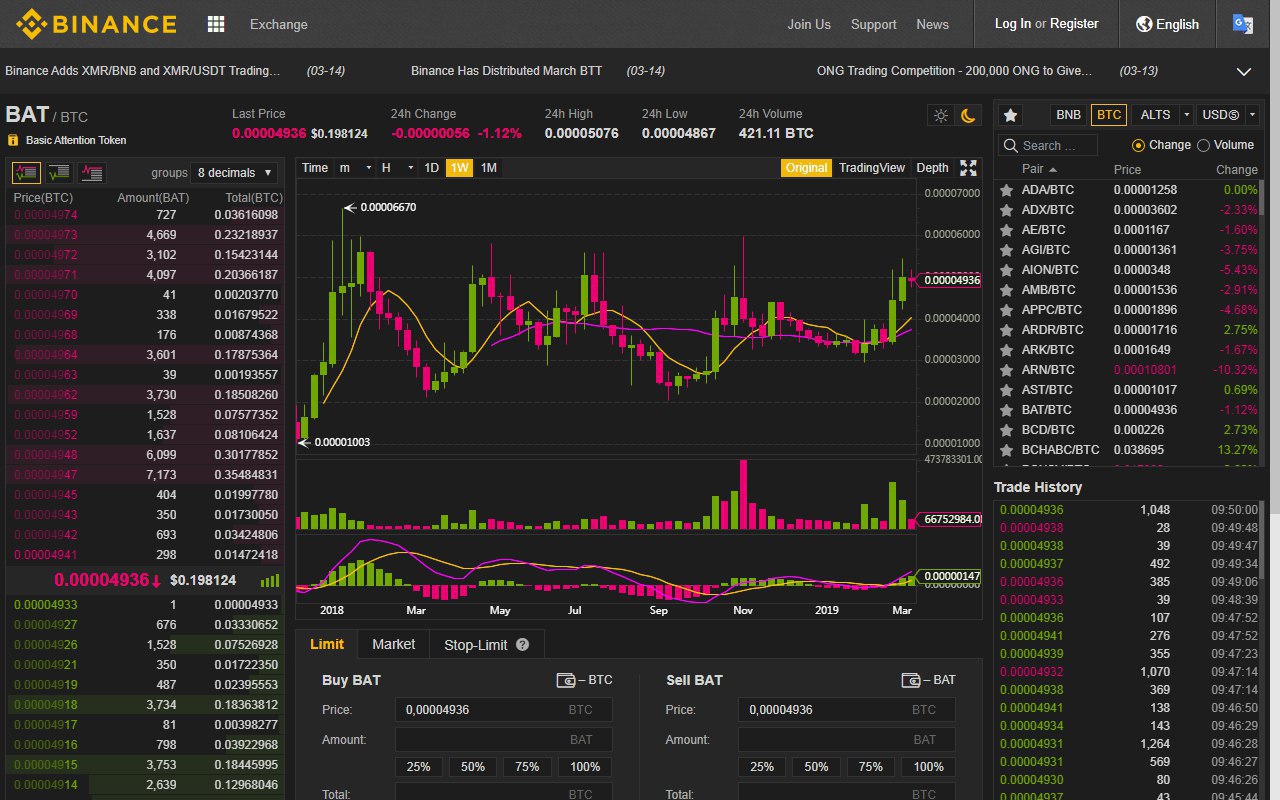Set buy amount to 25%
The image size is (1280, 800).
pyautogui.click(x=419, y=767)
